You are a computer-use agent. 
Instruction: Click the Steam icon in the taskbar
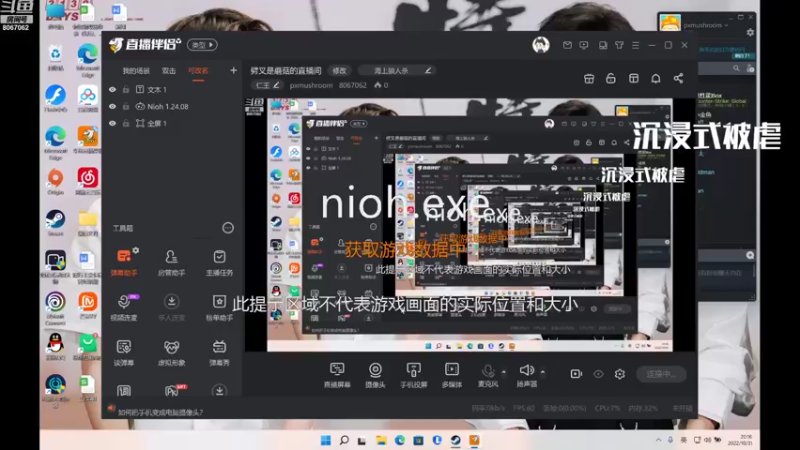point(456,440)
